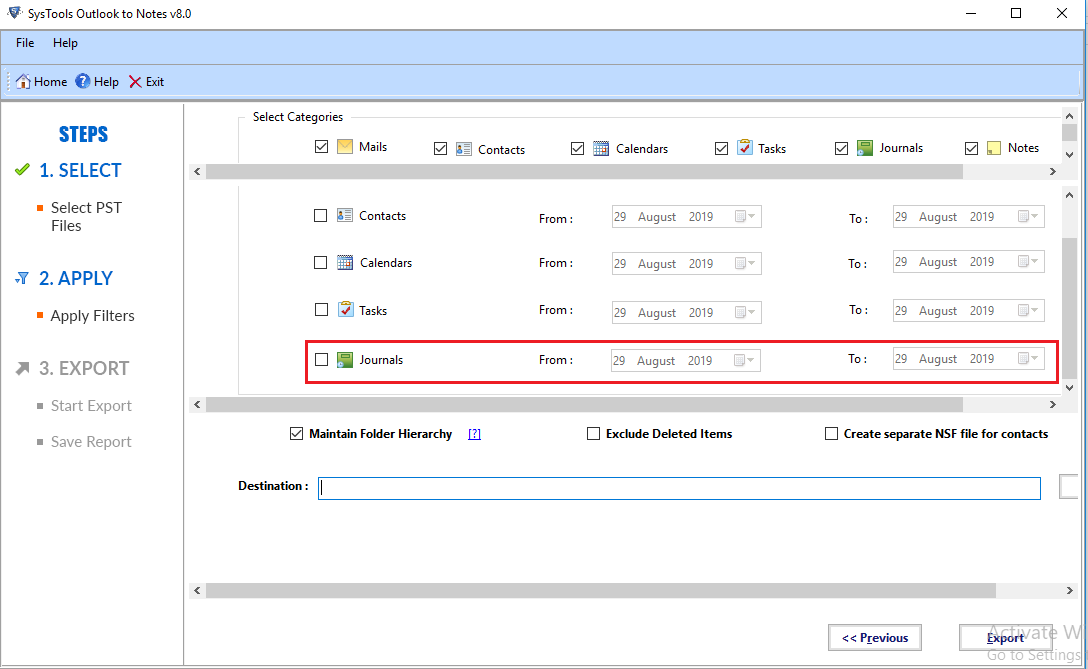1088x669 pixels.
Task: Click the 2. APPLY step heading
Action: (76, 278)
